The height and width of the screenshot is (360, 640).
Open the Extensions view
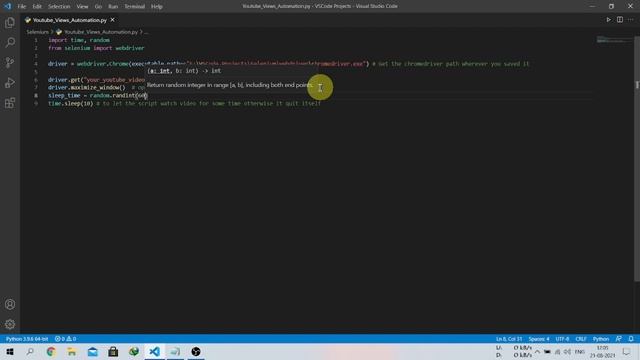(x=10, y=102)
